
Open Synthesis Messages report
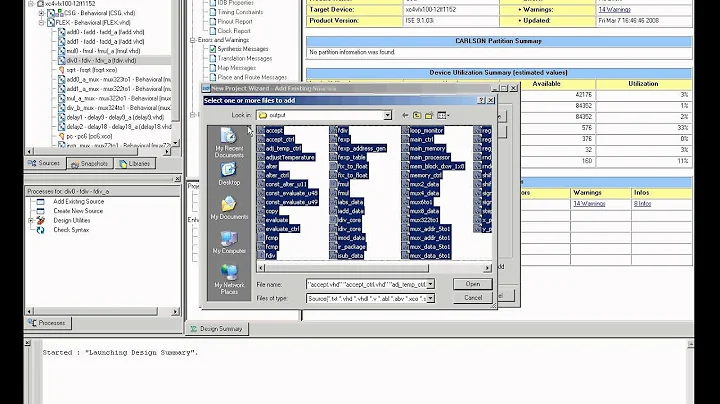click(242, 49)
